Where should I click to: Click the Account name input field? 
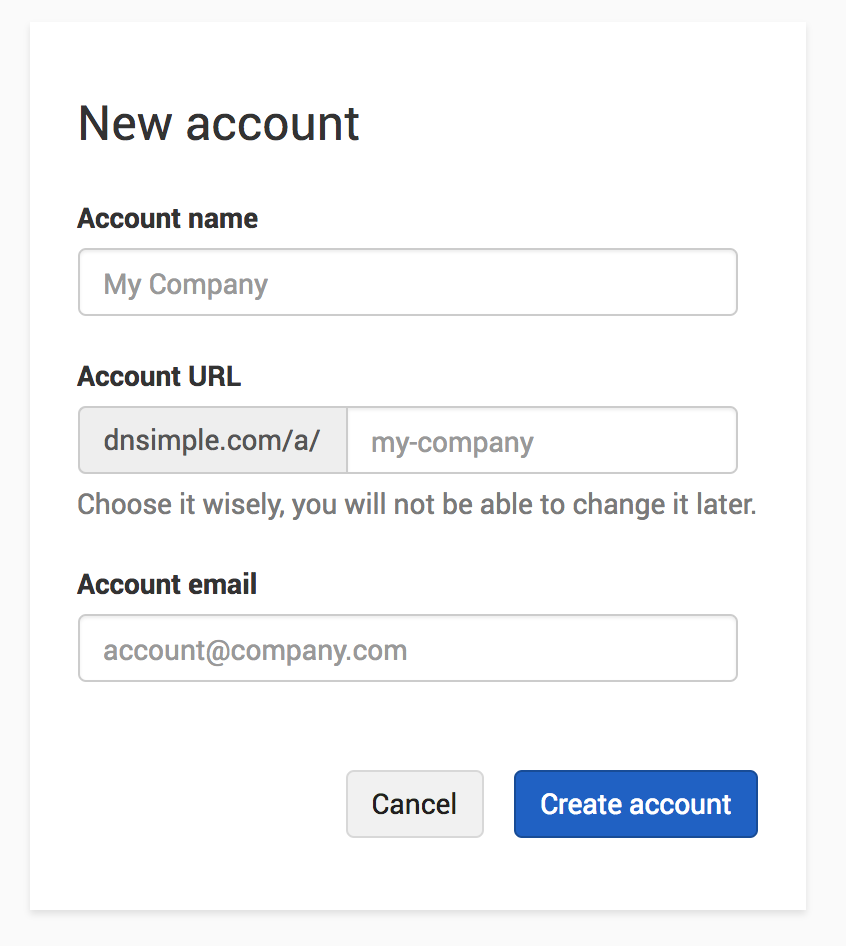pos(407,283)
